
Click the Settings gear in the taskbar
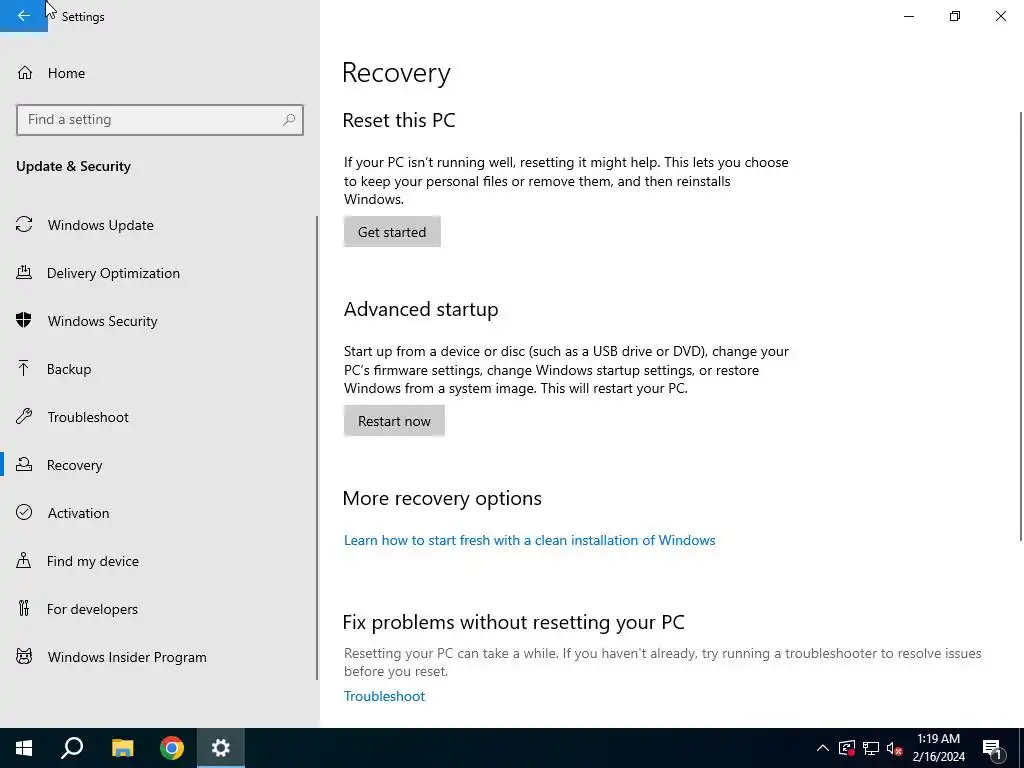(x=221, y=748)
